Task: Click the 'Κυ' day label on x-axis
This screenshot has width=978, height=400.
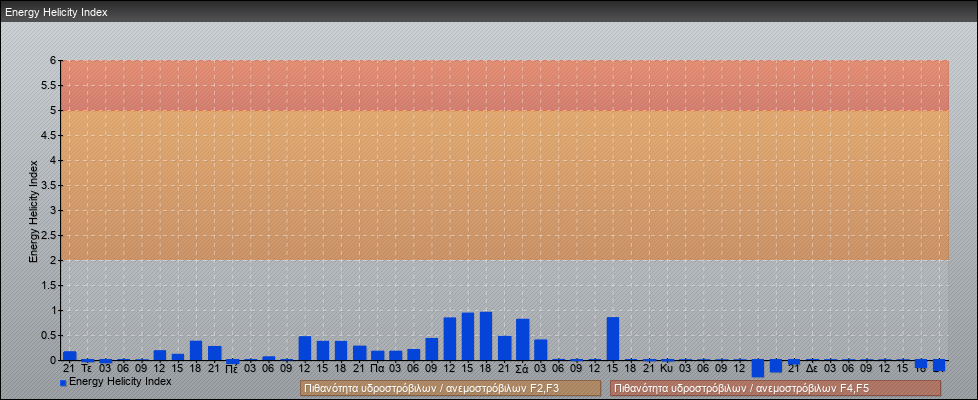Action: [667, 369]
